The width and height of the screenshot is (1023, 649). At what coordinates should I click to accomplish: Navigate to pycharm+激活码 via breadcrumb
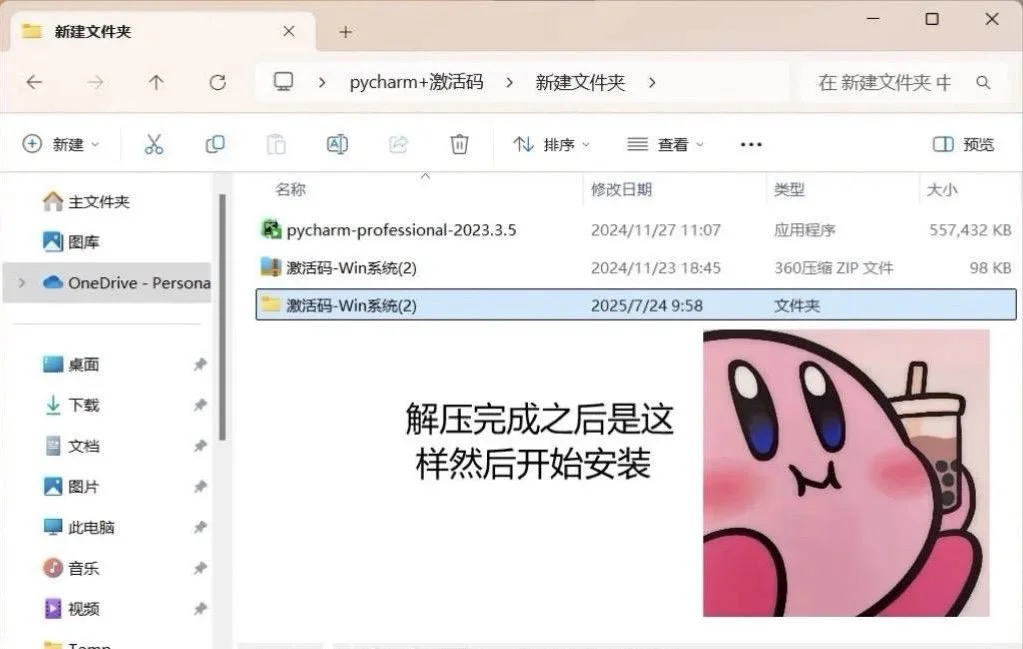(x=417, y=83)
